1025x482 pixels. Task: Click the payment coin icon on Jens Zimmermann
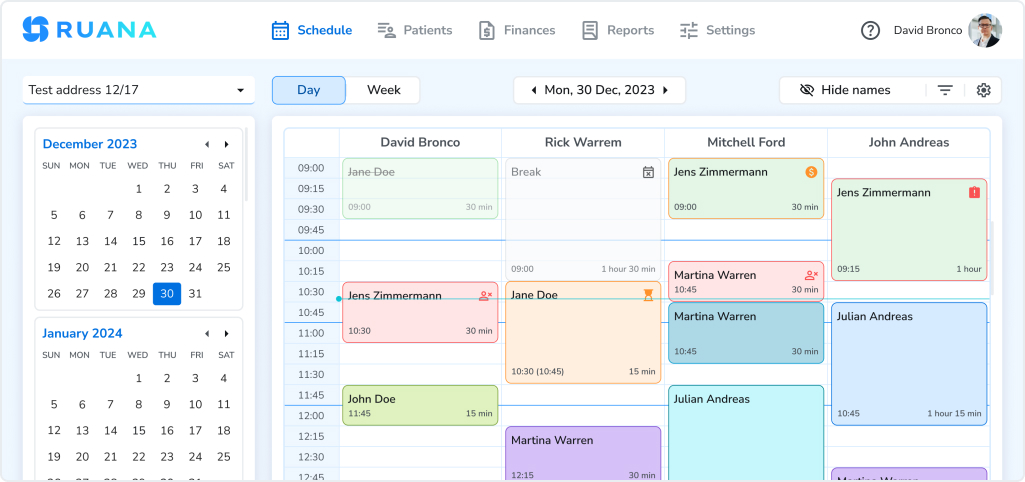pos(811,172)
